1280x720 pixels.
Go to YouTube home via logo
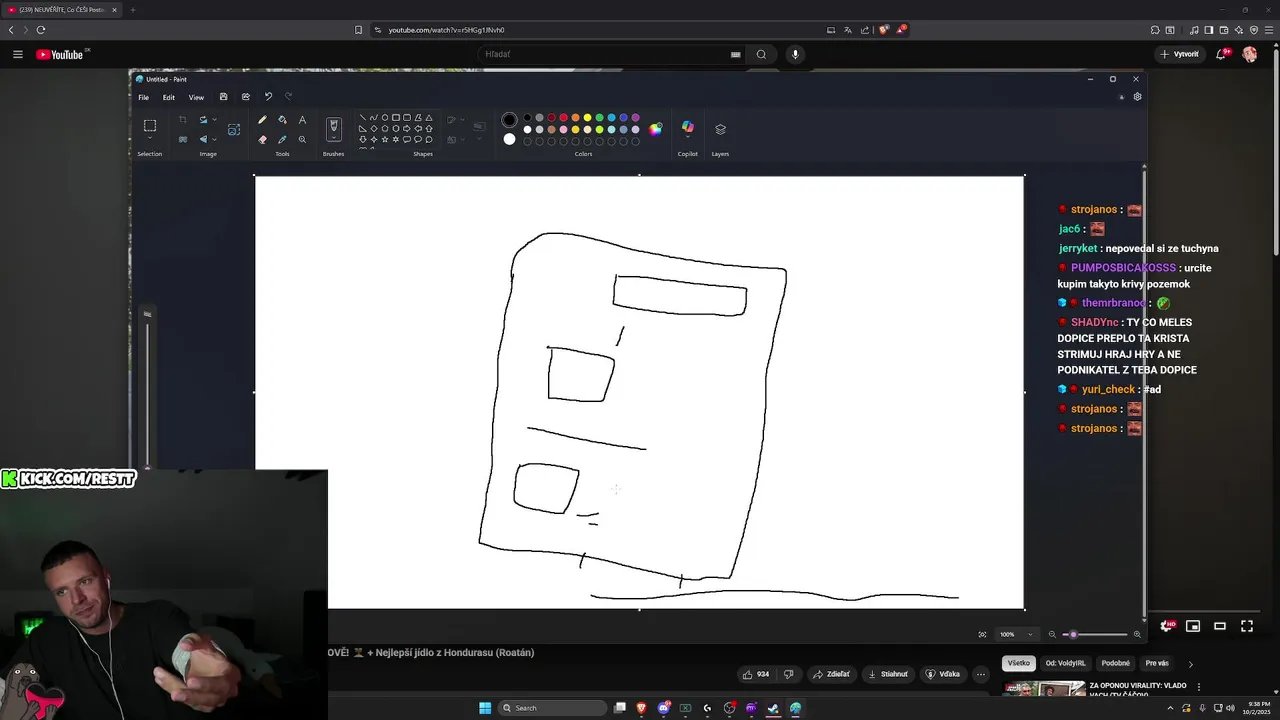60,54
